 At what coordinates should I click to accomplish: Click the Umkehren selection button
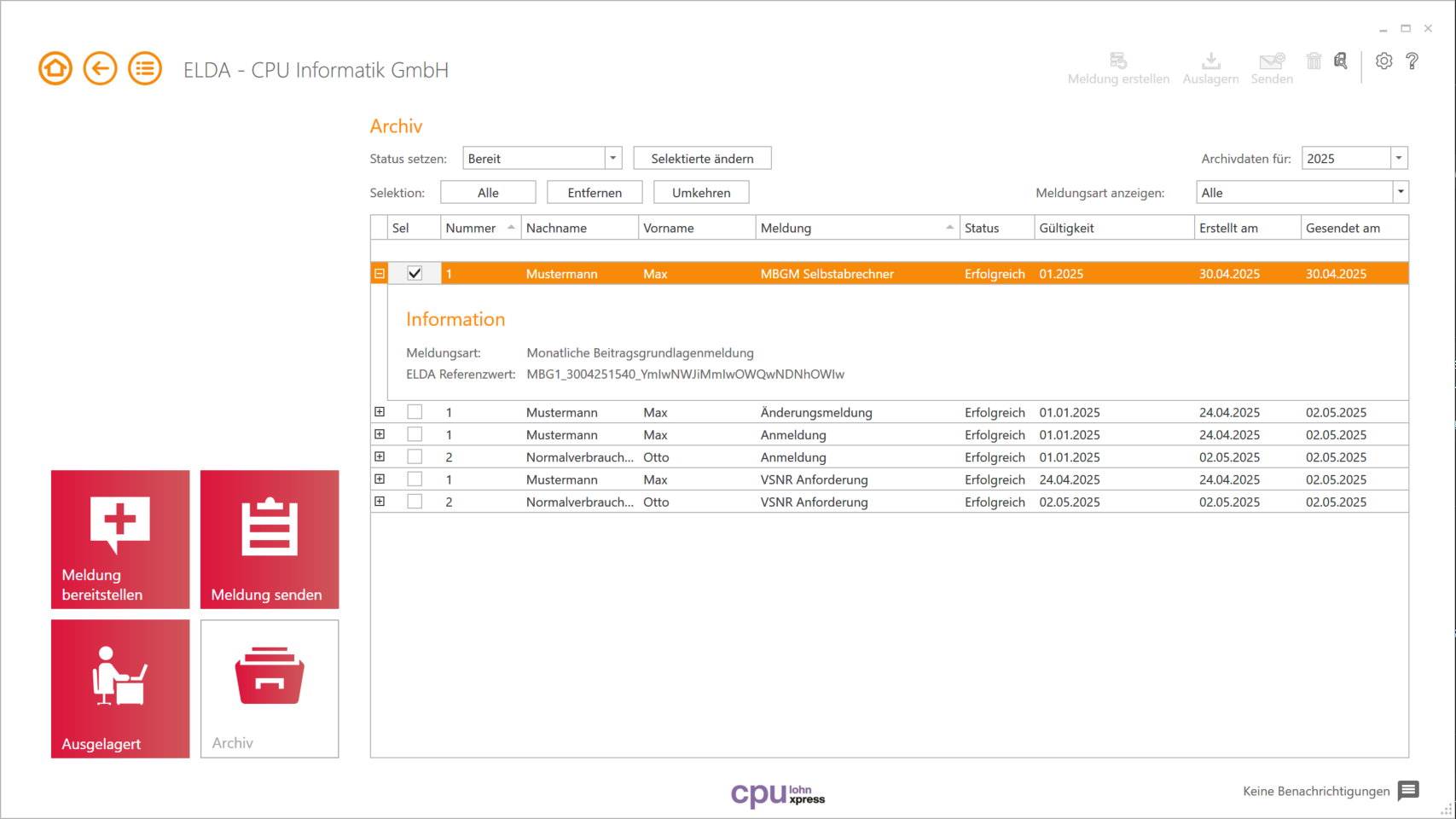pyautogui.click(x=701, y=193)
